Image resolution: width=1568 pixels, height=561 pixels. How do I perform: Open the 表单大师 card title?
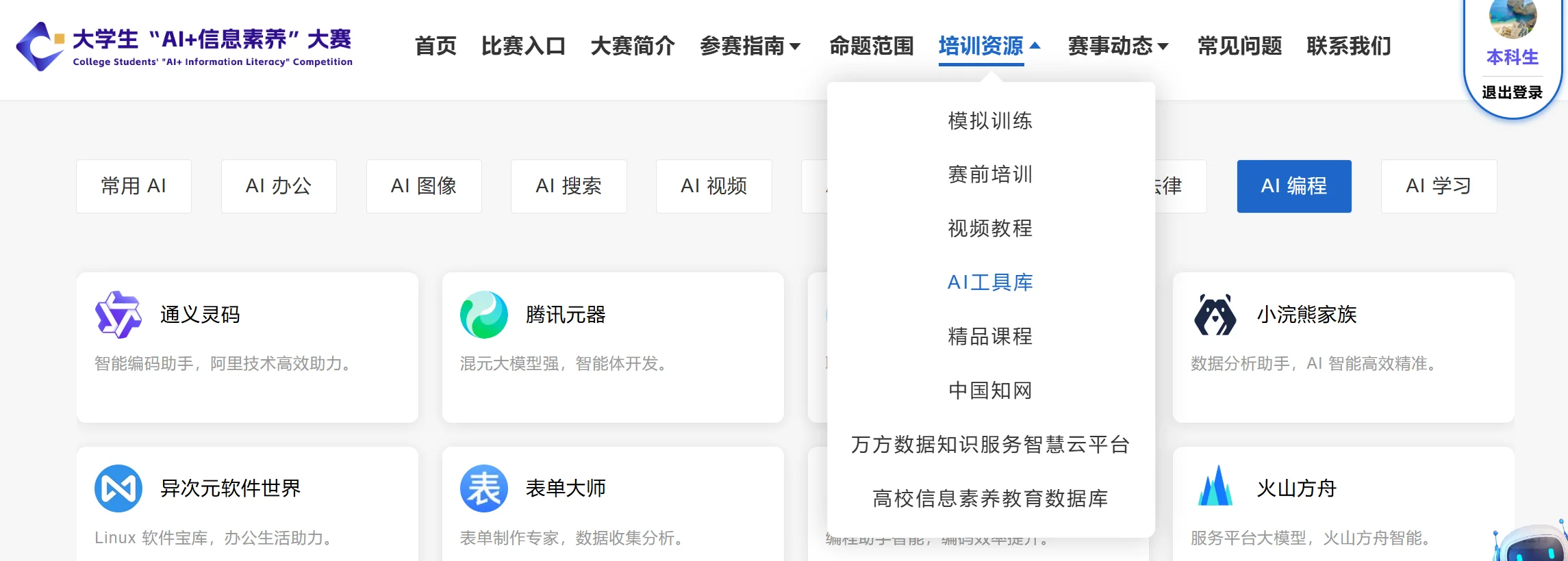point(566,488)
